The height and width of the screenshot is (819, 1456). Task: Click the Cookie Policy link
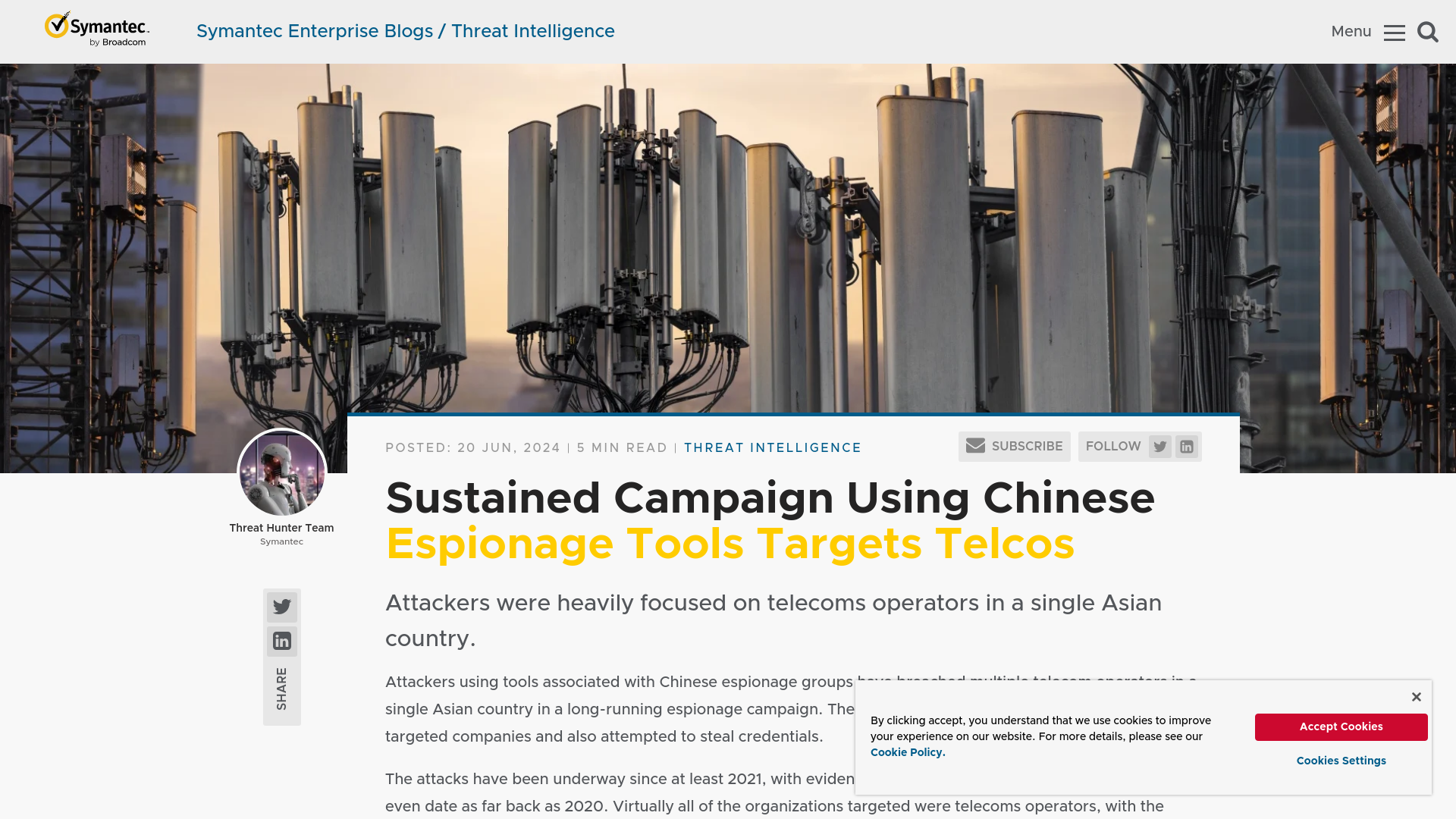pyautogui.click(x=907, y=751)
